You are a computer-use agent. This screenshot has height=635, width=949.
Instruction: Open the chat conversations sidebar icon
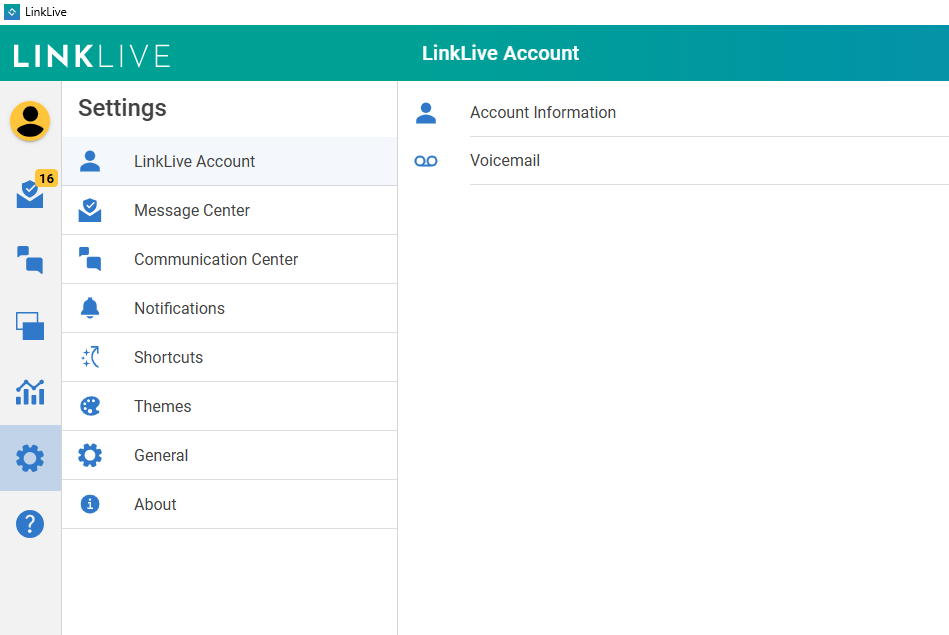pos(30,260)
